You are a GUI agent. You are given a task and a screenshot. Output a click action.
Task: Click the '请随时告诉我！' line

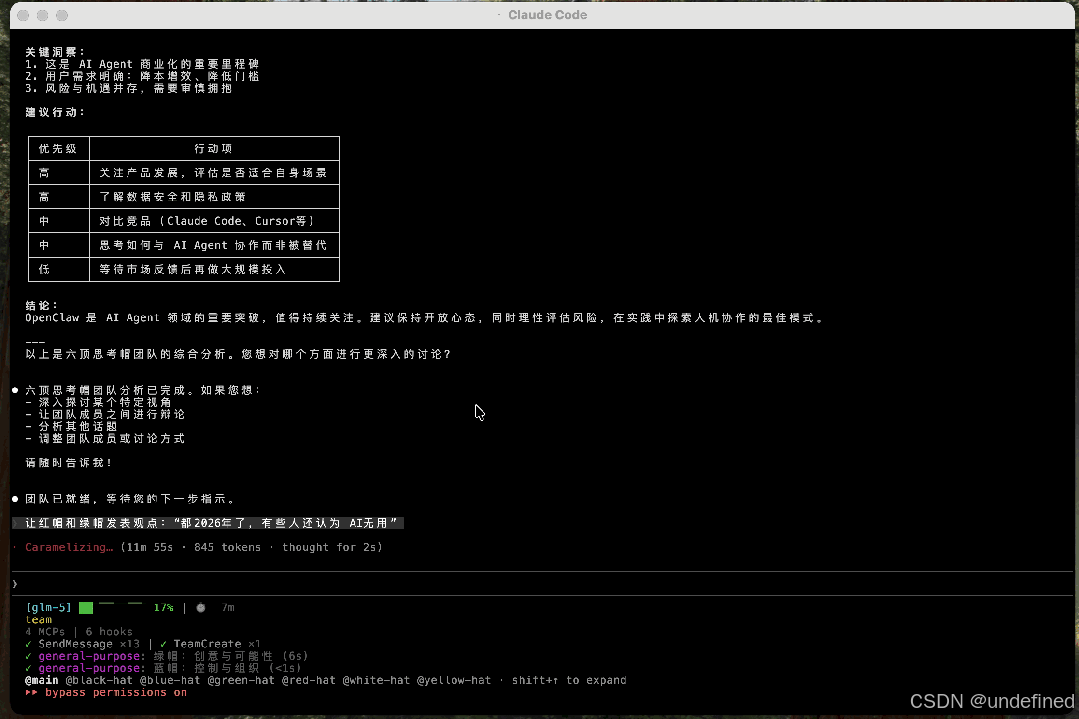(x=69, y=462)
